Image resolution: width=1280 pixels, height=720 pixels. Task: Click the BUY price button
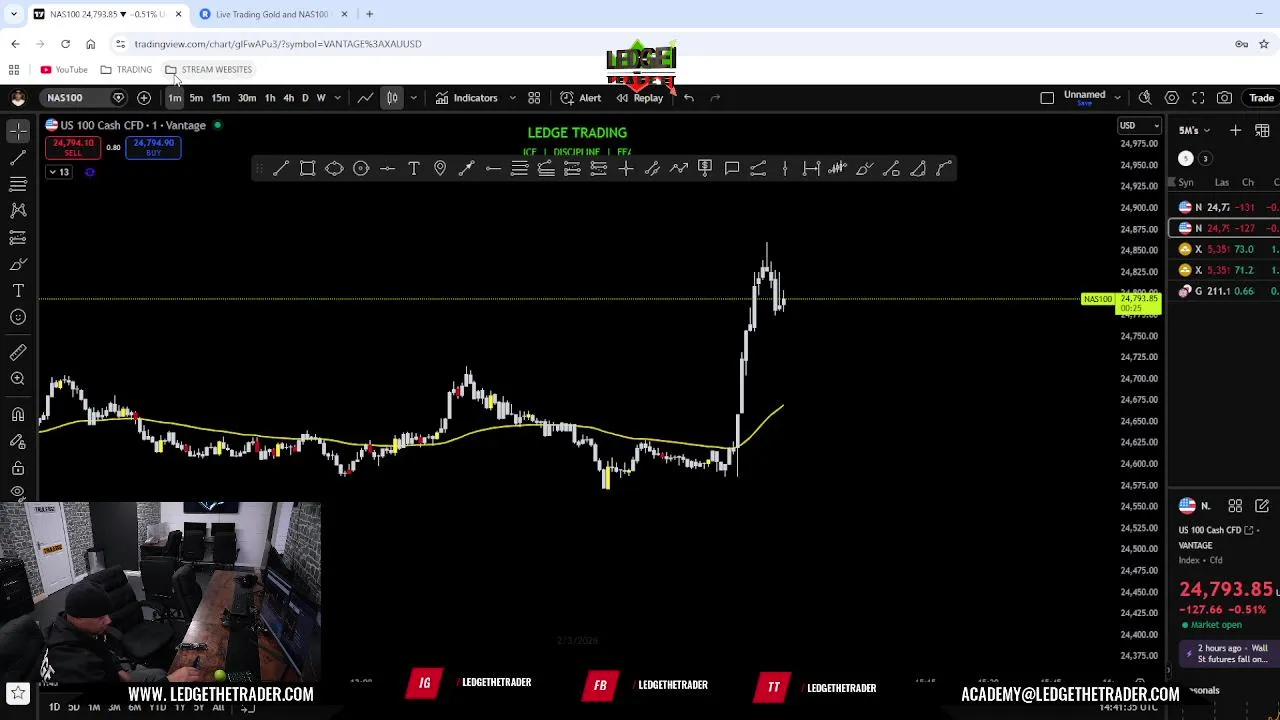(x=153, y=148)
